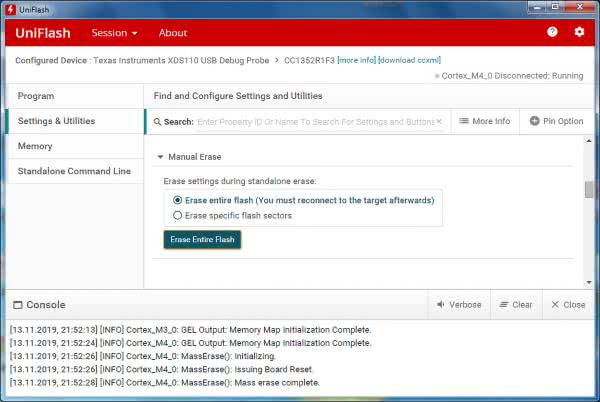
Task: Toggle Verbose console output
Action: click(459, 305)
